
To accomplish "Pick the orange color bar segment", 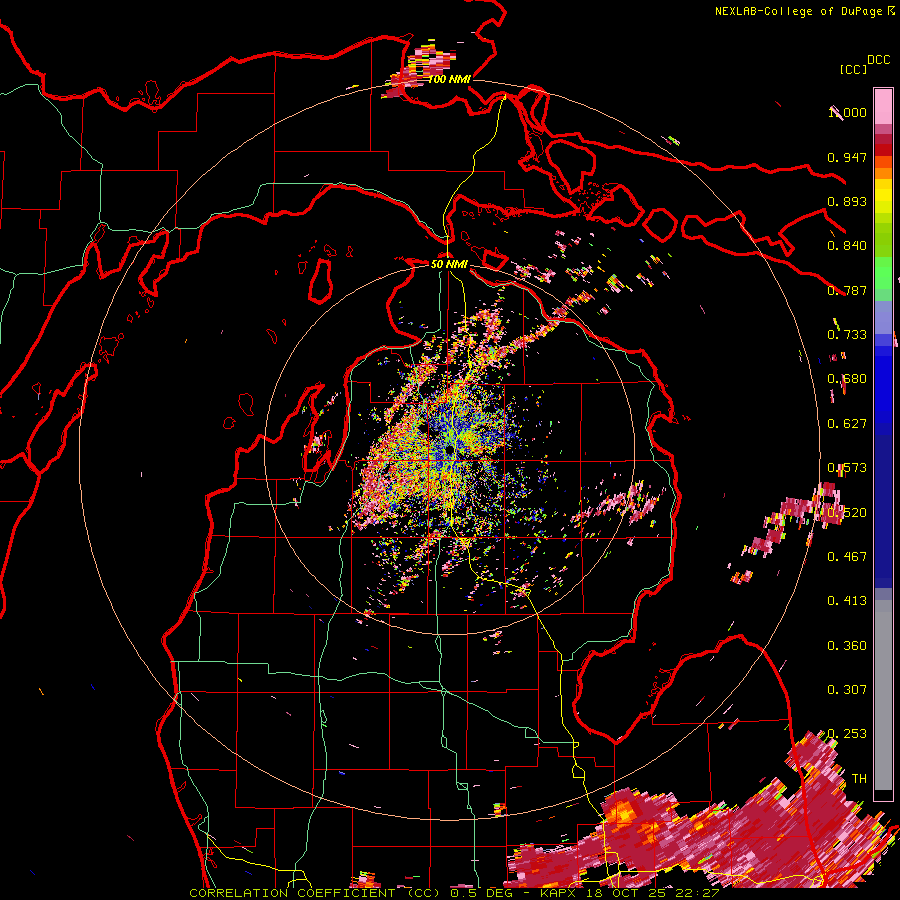I will (883, 173).
